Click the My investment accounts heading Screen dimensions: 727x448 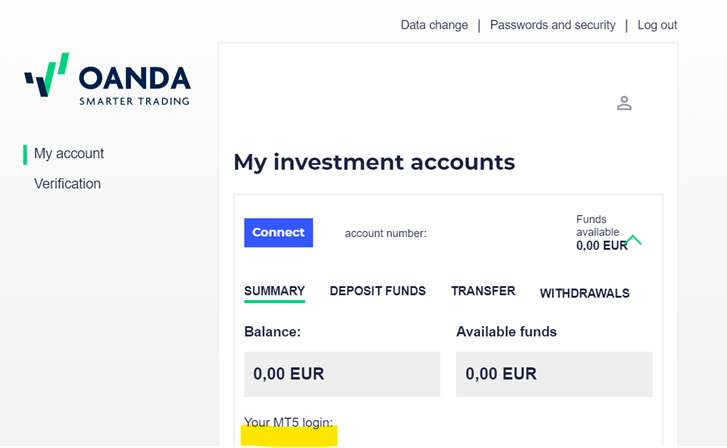click(374, 162)
